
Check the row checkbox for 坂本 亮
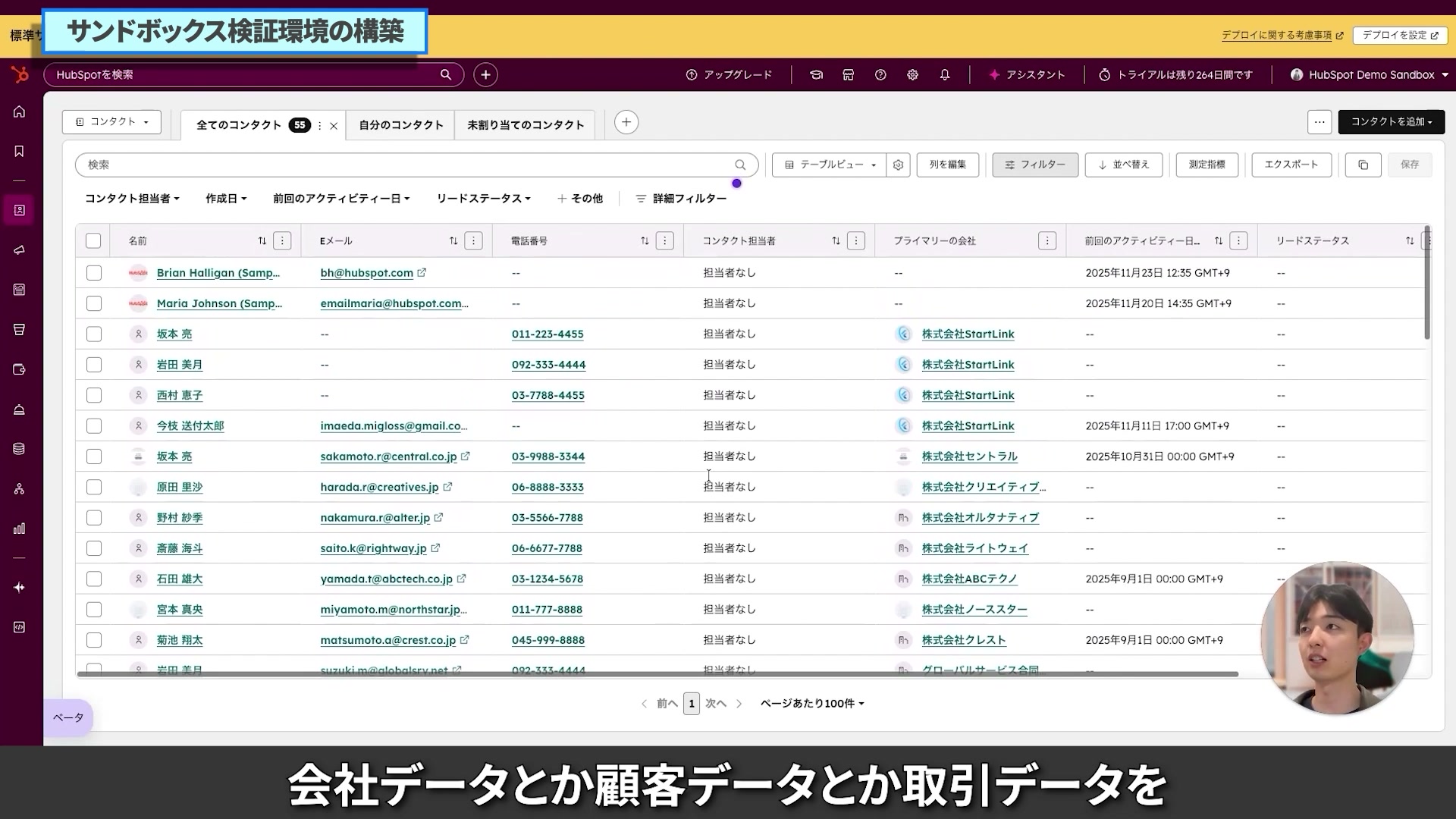point(93,334)
